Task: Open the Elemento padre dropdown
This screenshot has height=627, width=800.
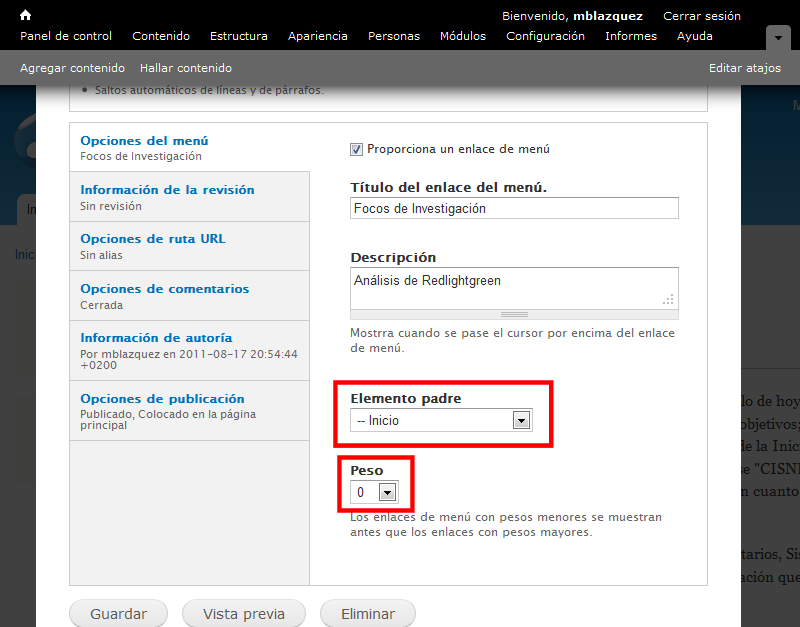Action: (441, 421)
